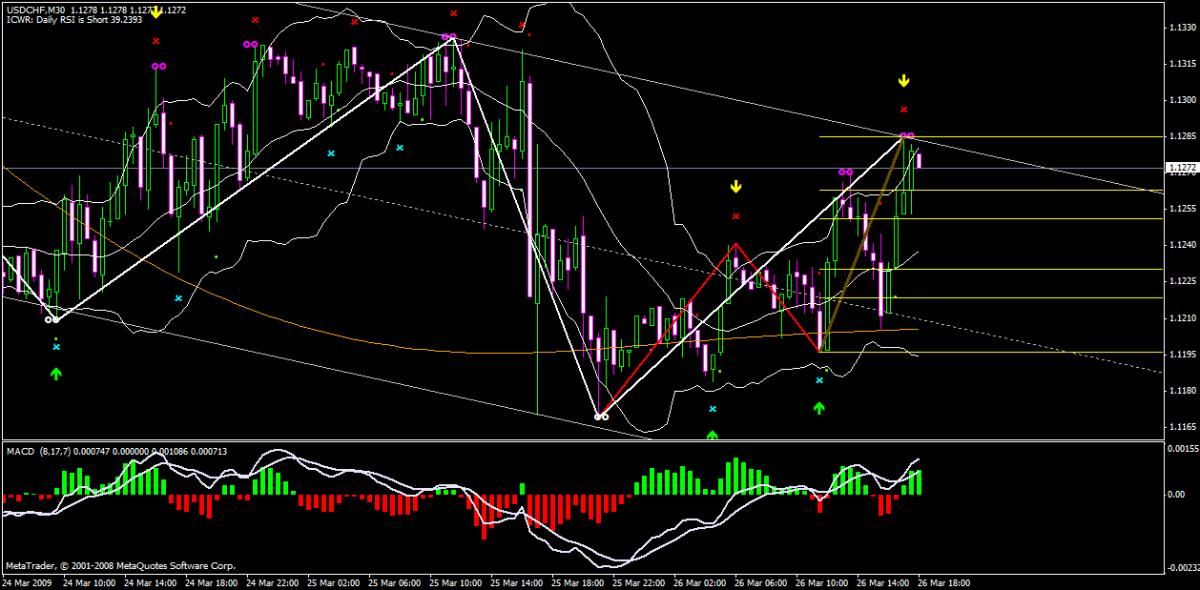1200x590 pixels.
Task: Click the red x directly below the title's yellow arrow
Action: tap(156, 41)
